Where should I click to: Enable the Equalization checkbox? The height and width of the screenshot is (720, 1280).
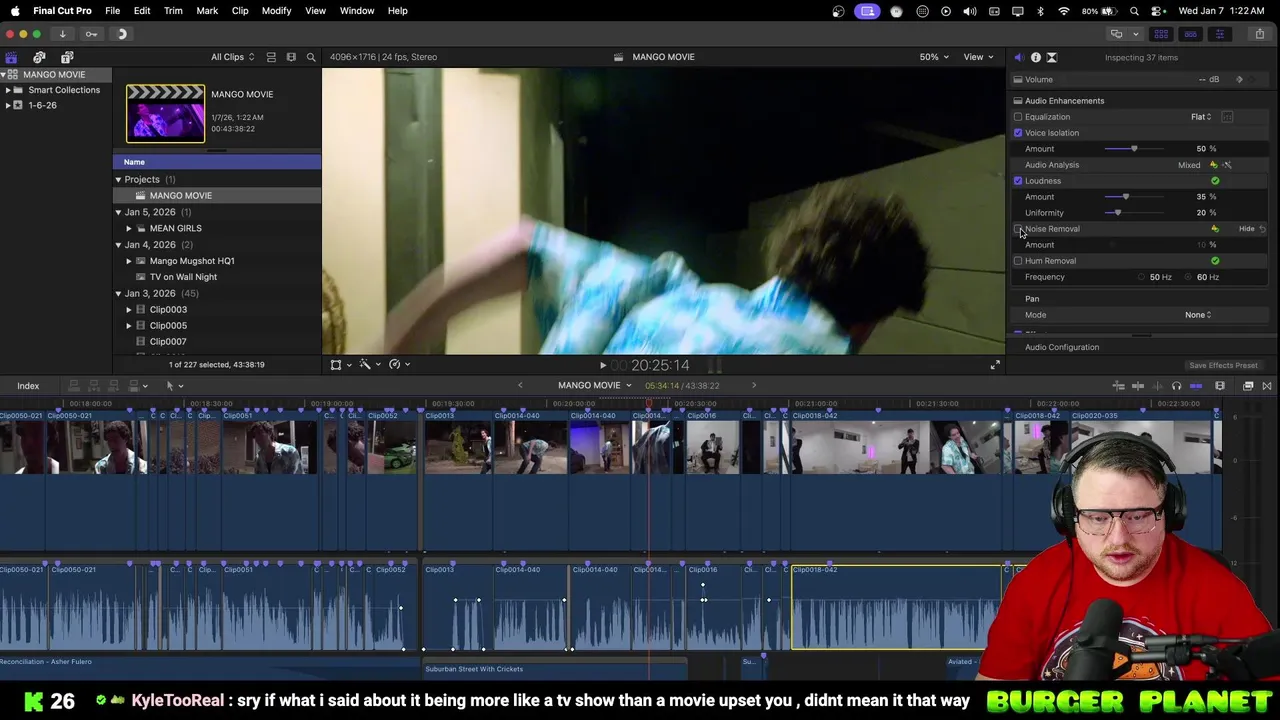click(1018, 117)
